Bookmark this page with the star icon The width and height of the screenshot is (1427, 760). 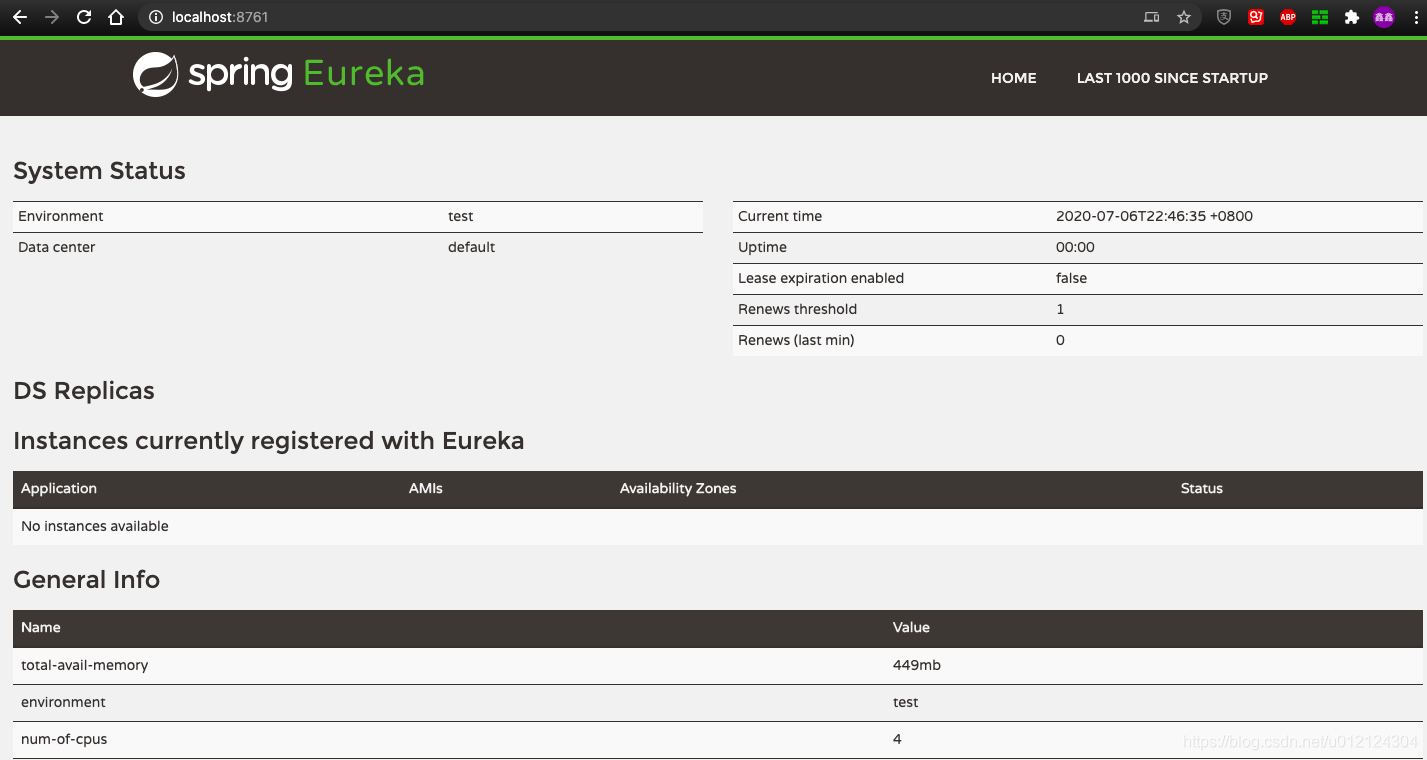(1184, 17)
